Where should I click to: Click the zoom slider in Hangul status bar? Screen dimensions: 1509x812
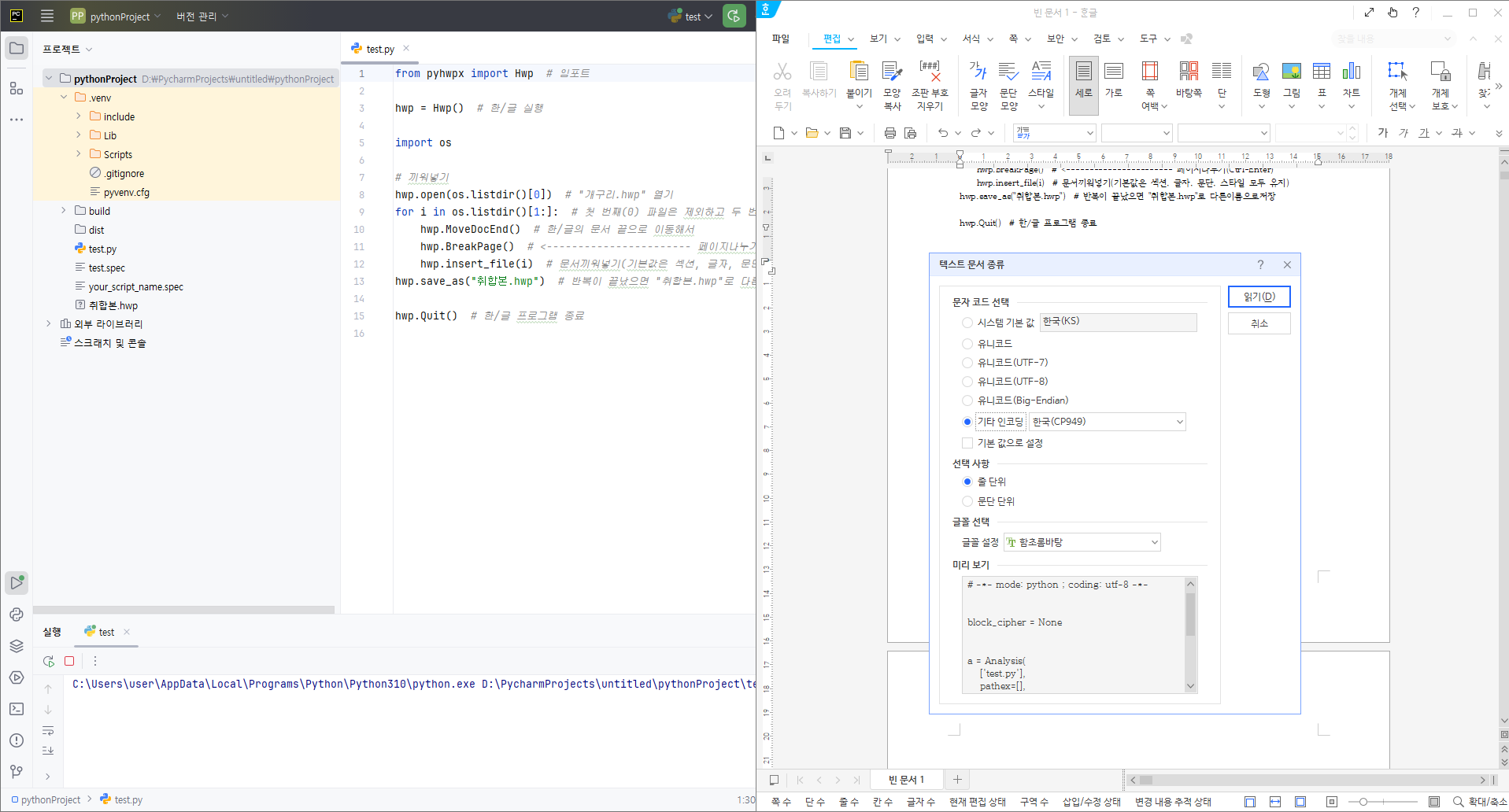click(1363, 802)
